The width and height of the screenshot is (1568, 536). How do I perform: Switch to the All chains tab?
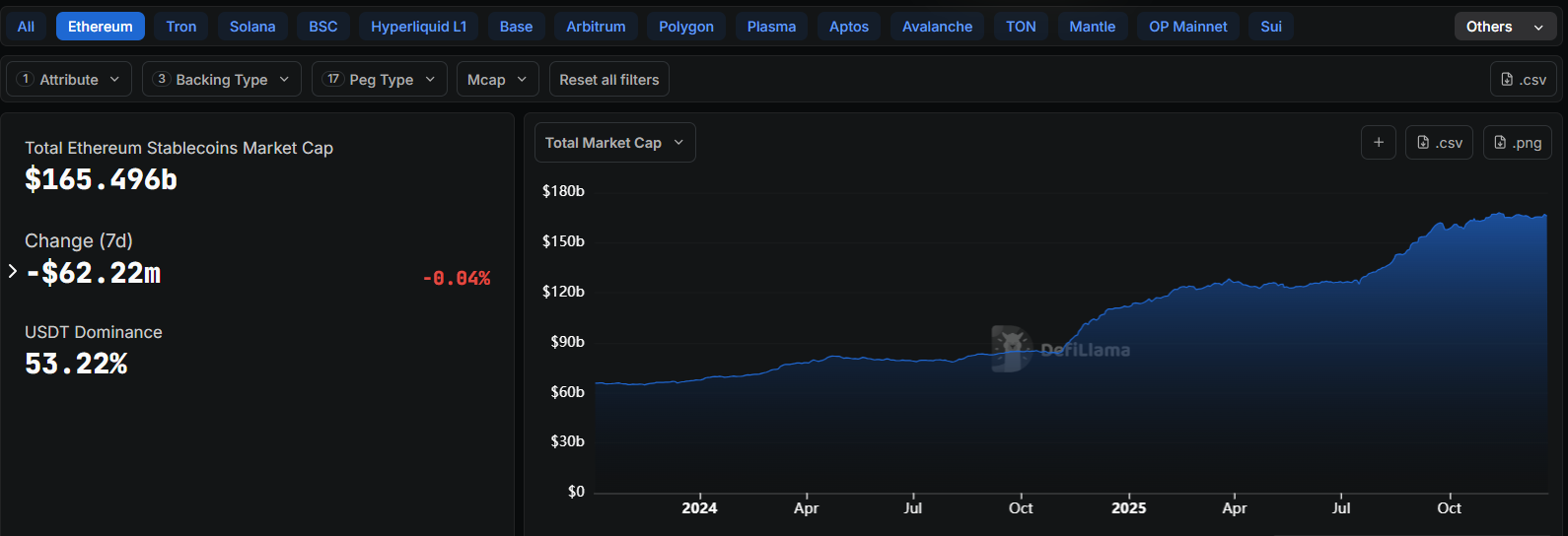click(x=26, y=27)
